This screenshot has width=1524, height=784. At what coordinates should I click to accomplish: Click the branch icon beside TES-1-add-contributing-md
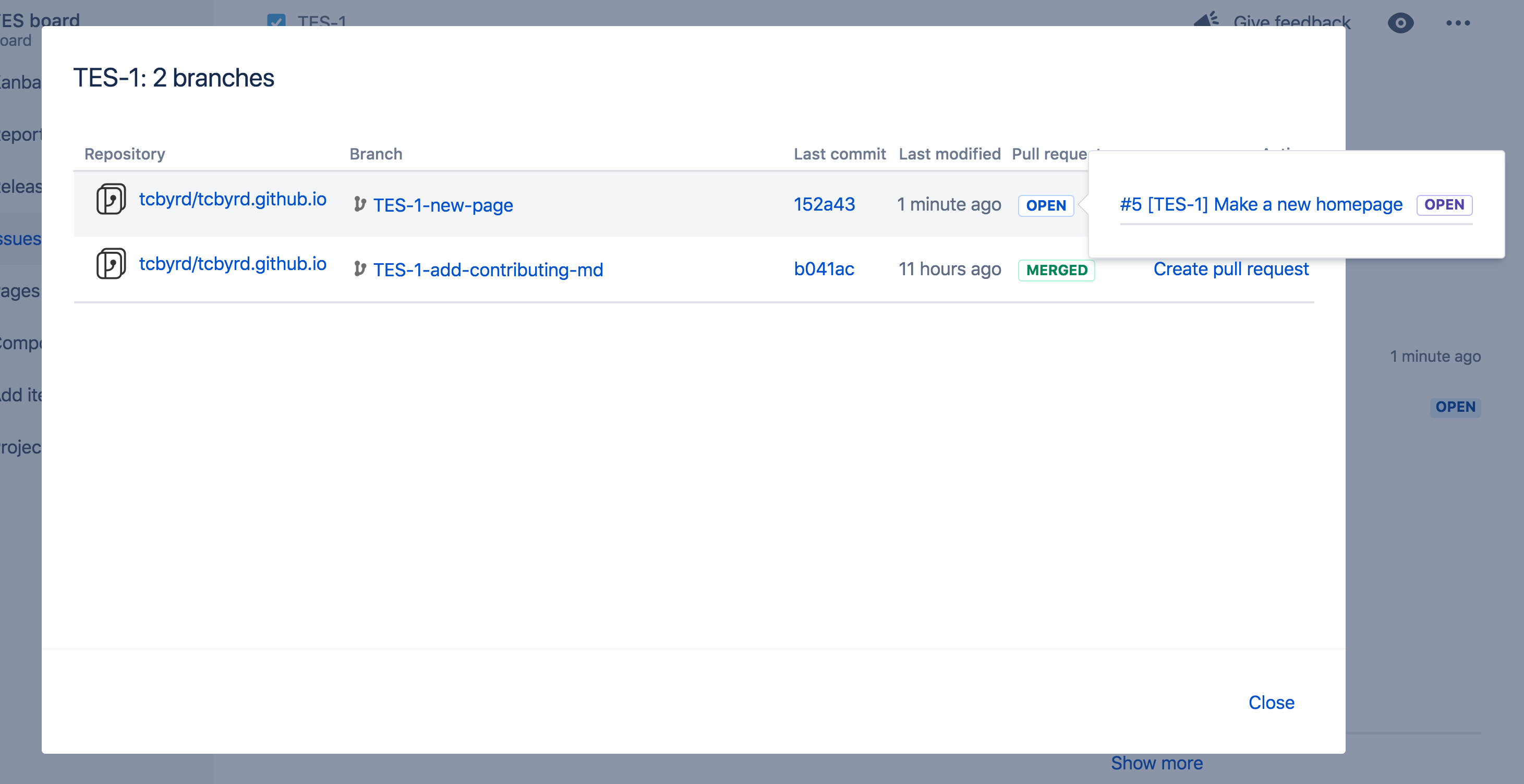tap(360, 269)
